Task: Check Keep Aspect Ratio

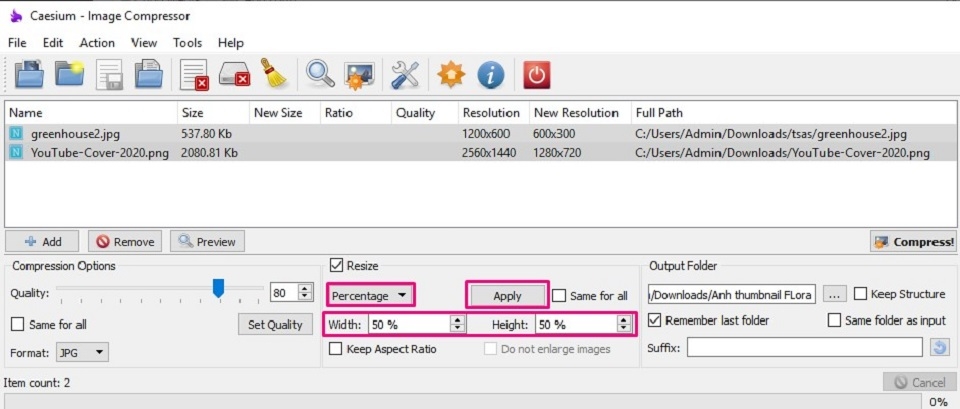Action: pos(336,349)
